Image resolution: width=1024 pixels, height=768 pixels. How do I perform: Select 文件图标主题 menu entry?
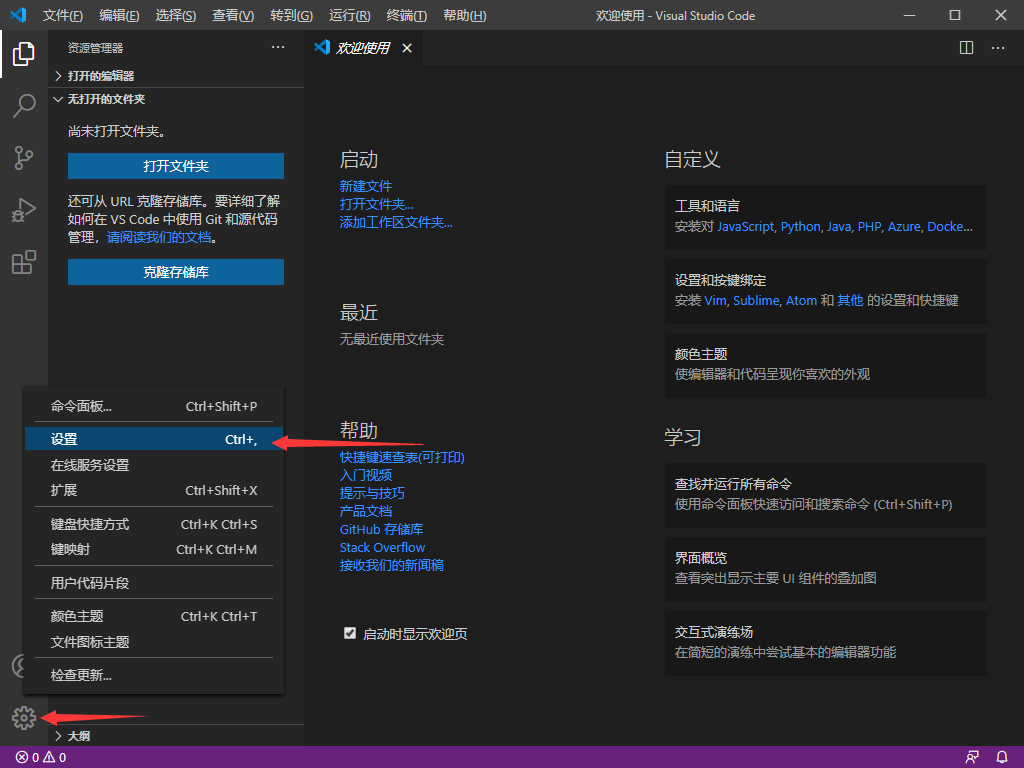154,642
